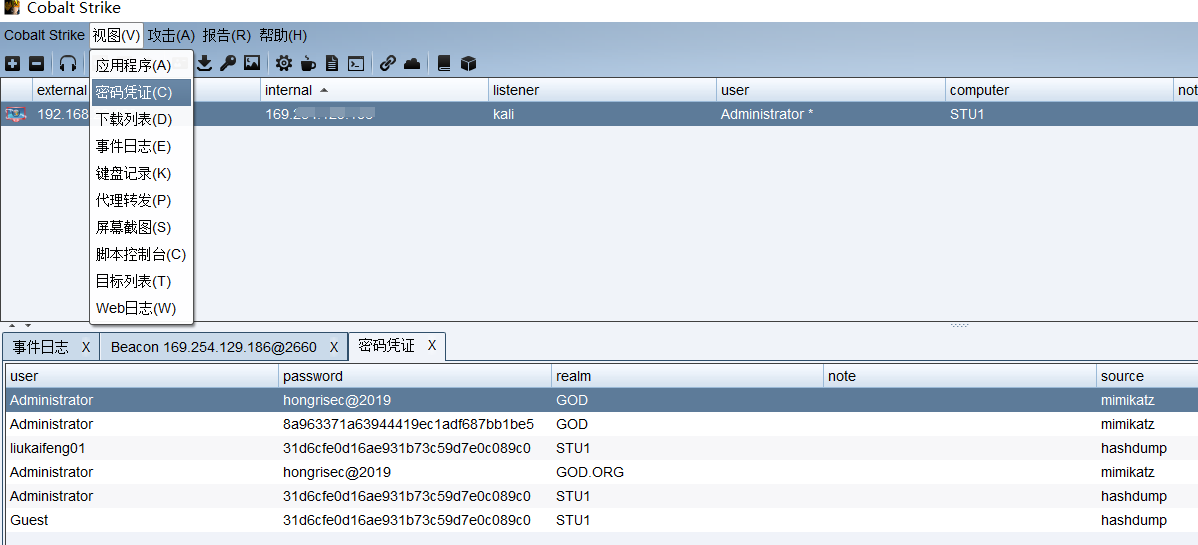Open the Cobalt Strike menu
This screenshot has width=1198, height=545.
click(x=44, y=35)
